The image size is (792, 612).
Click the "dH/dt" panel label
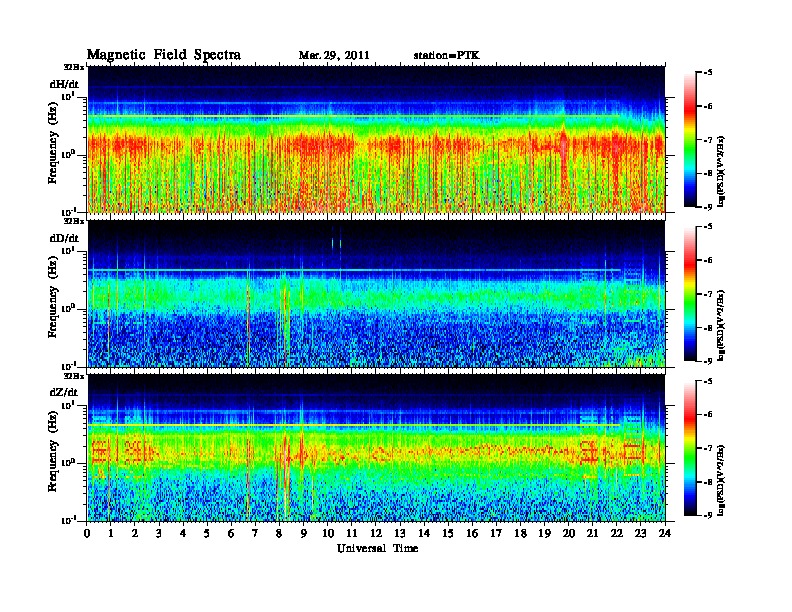tap(64, 84)
